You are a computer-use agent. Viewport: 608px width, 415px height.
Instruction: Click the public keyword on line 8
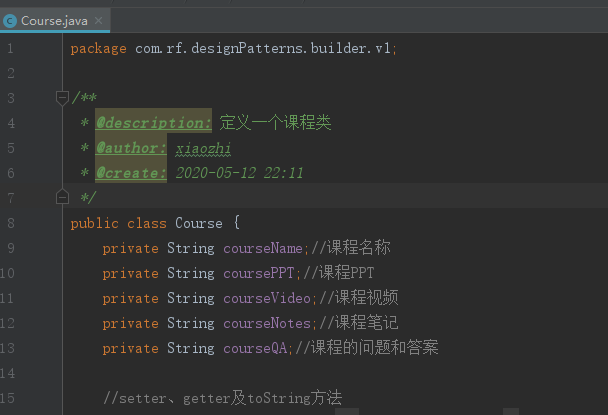tap(94, 223)
